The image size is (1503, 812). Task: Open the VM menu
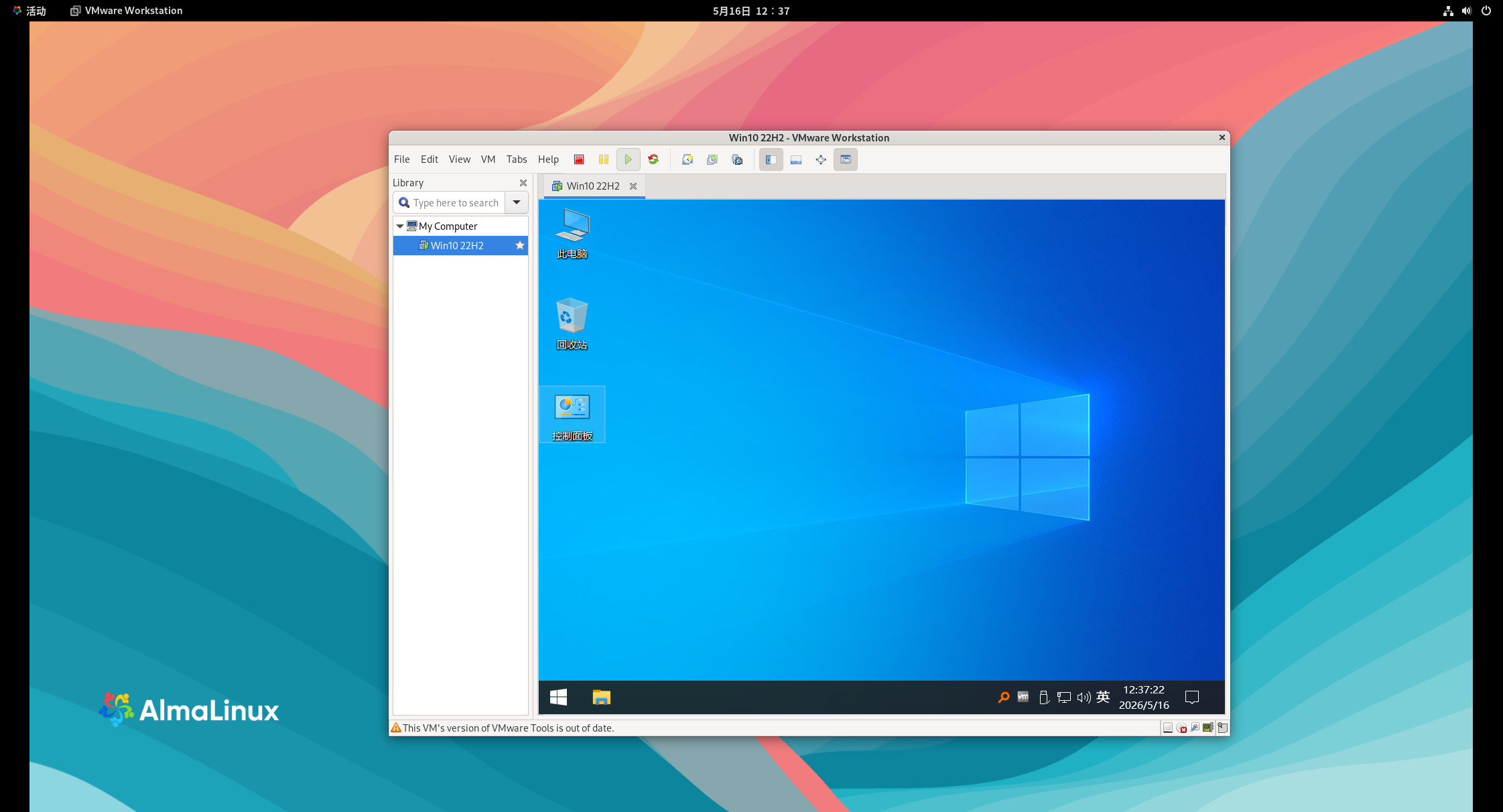point(488,159)
